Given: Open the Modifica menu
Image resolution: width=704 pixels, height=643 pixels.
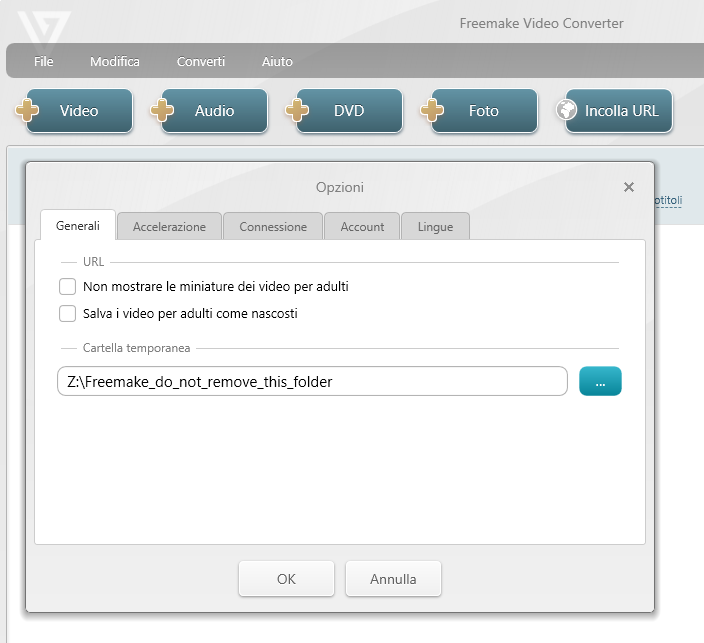Looking at the screenshot, I should pos(114,61).
